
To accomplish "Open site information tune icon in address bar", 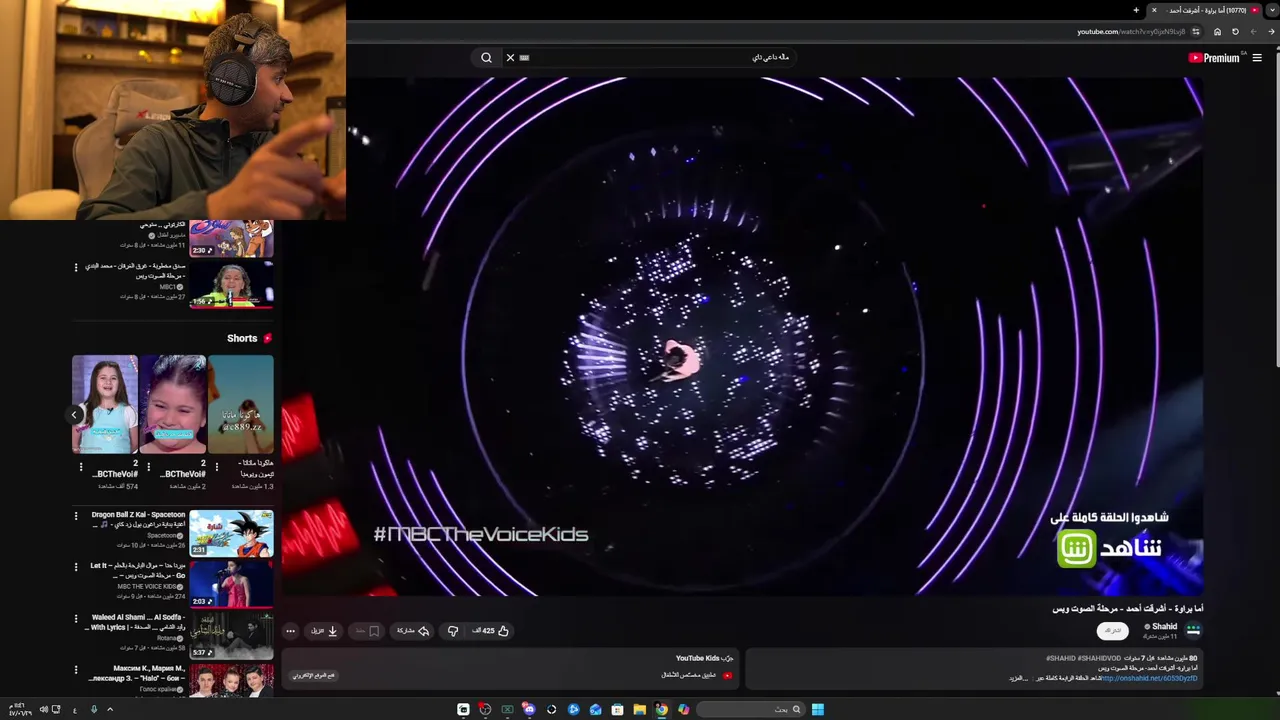I will pyautogui.click(x=1196, y=32).
